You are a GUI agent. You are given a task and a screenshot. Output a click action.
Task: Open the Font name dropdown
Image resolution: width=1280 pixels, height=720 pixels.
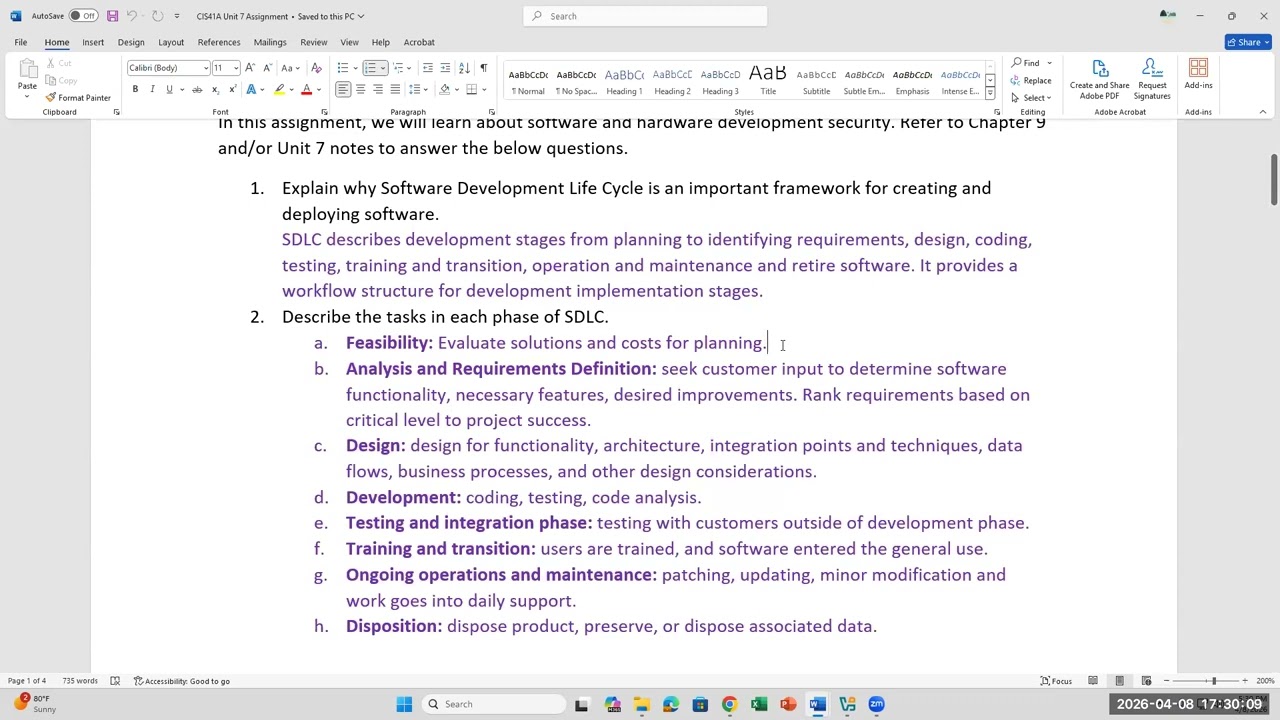pyautogui.click(x=205, y=68)
